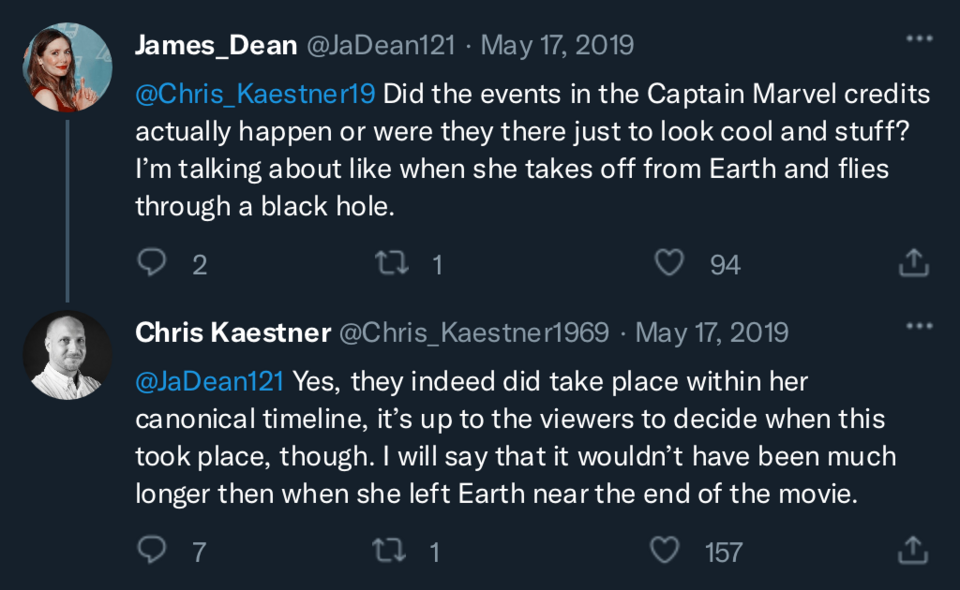Reply to Chris Kaestner's tweet

tap(151, 550)
